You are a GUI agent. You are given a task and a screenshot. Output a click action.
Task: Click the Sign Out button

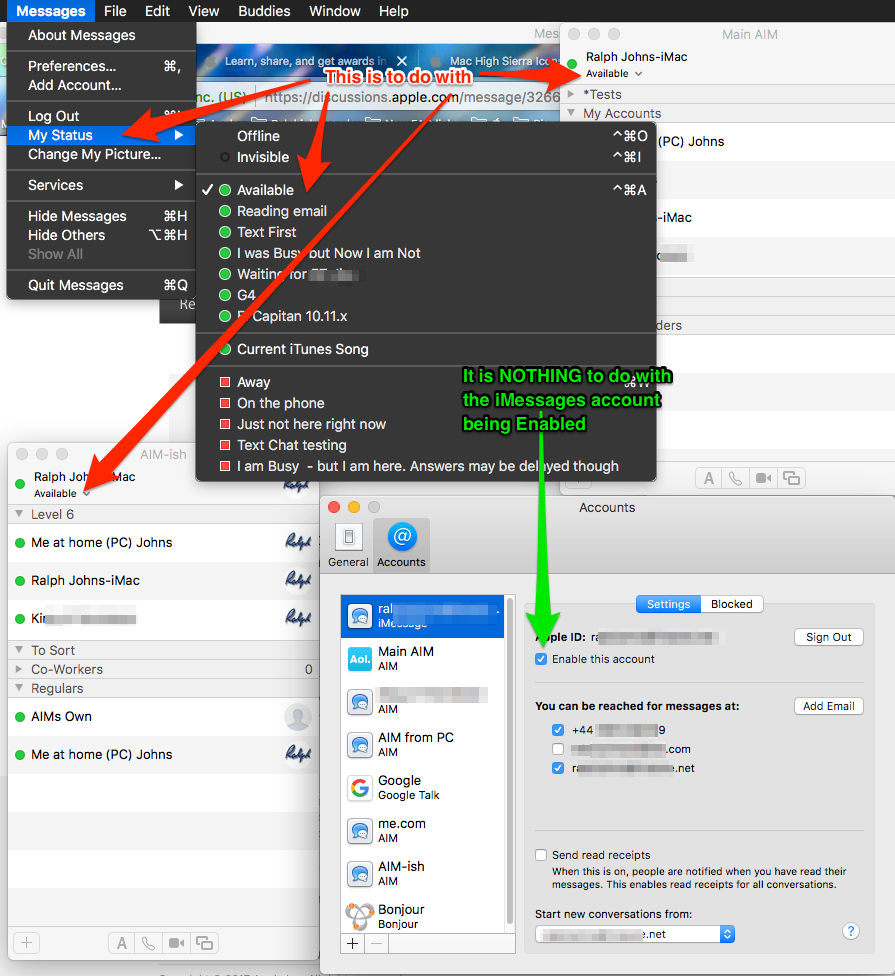pos(828,637)
